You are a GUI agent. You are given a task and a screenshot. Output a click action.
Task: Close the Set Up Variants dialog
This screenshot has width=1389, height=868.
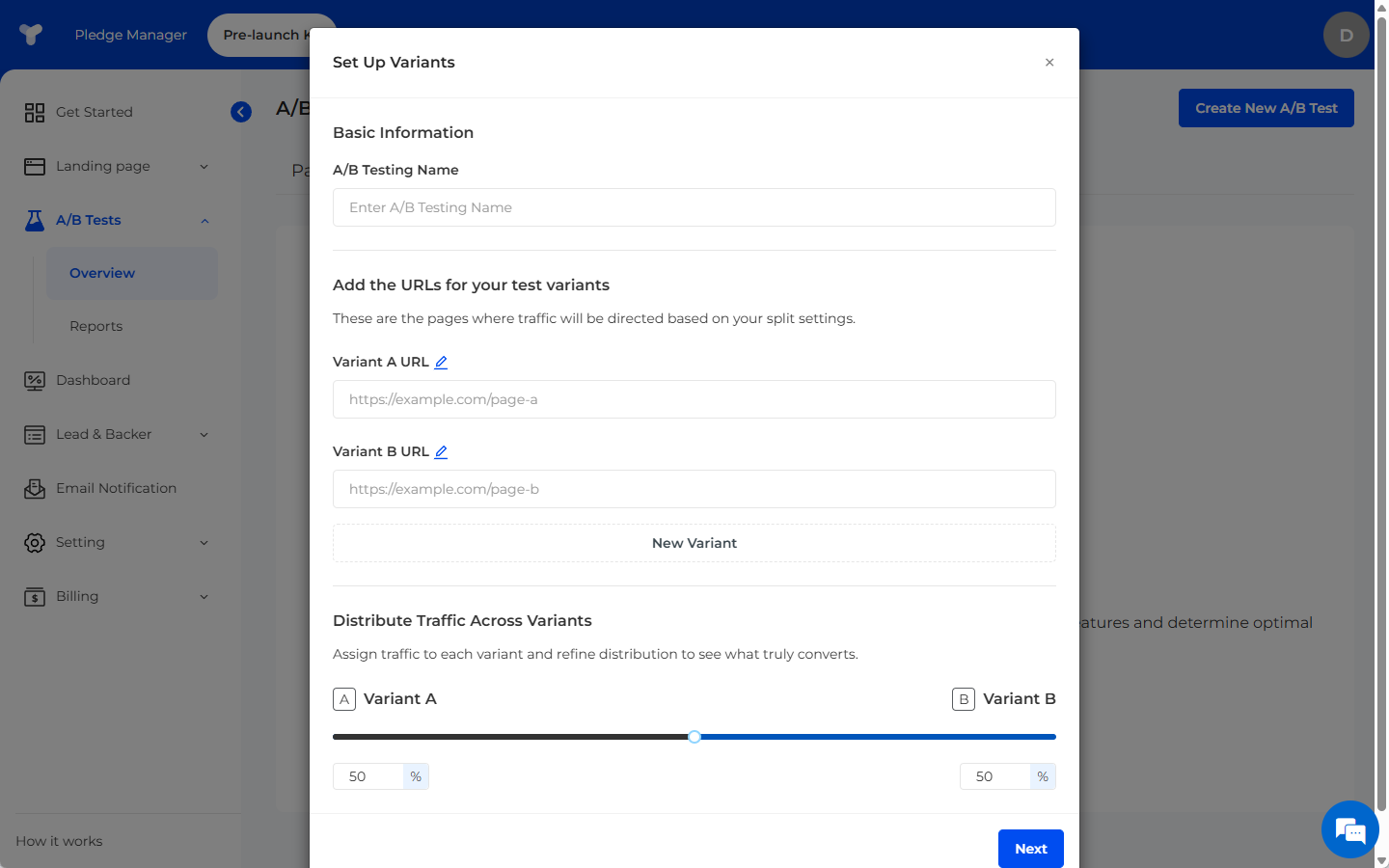[1049, 63]
